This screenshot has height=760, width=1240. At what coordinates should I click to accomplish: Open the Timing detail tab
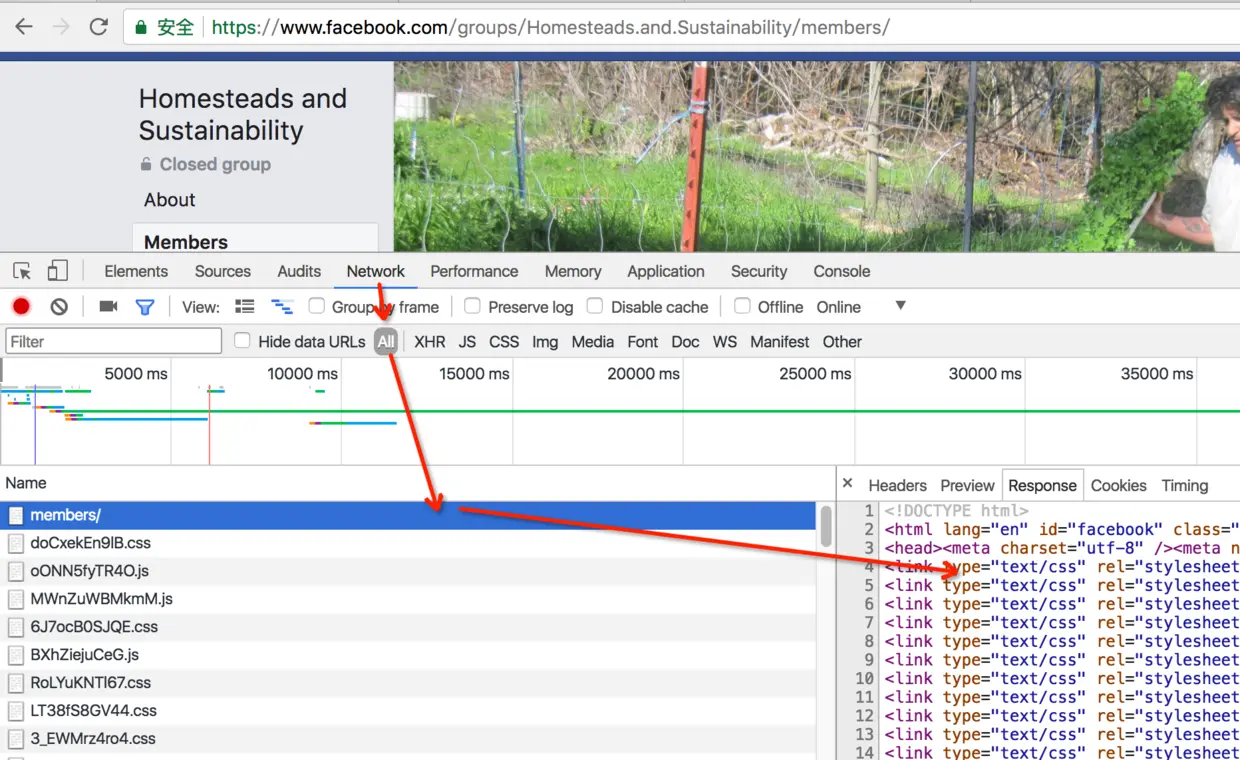tap(1185, 485)
